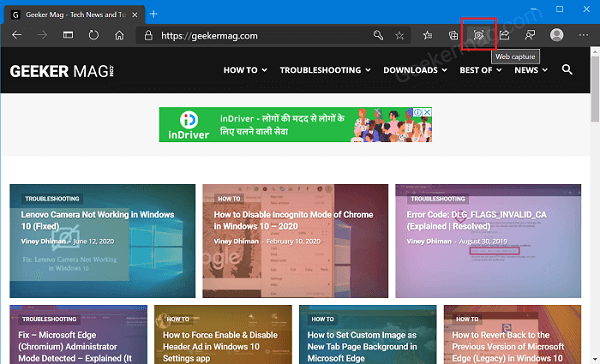Open the Favorites list icon

pyautogui.click(x=427, y=35)
